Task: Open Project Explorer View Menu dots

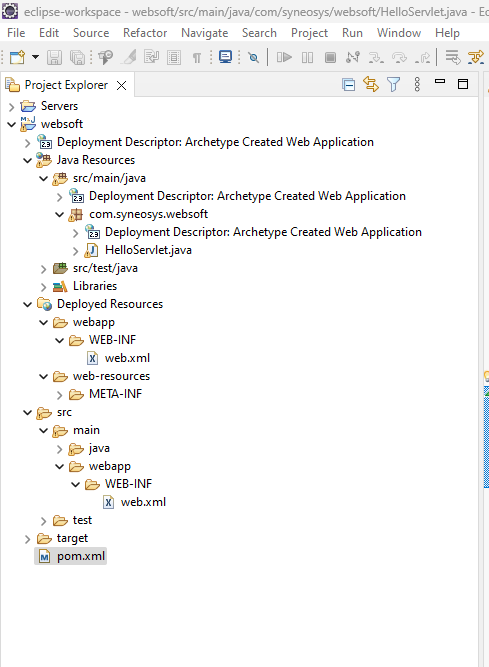Action: click(417, 84)
